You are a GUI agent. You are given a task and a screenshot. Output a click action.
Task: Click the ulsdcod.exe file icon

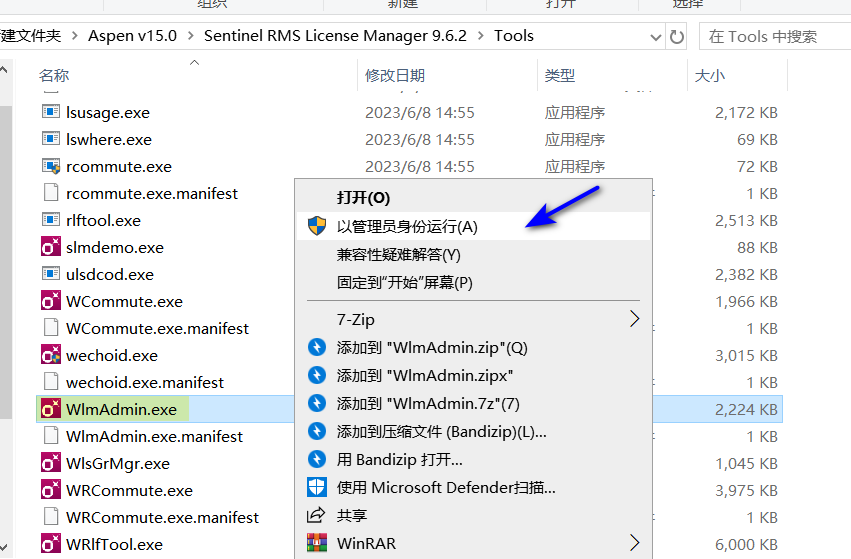51,274
